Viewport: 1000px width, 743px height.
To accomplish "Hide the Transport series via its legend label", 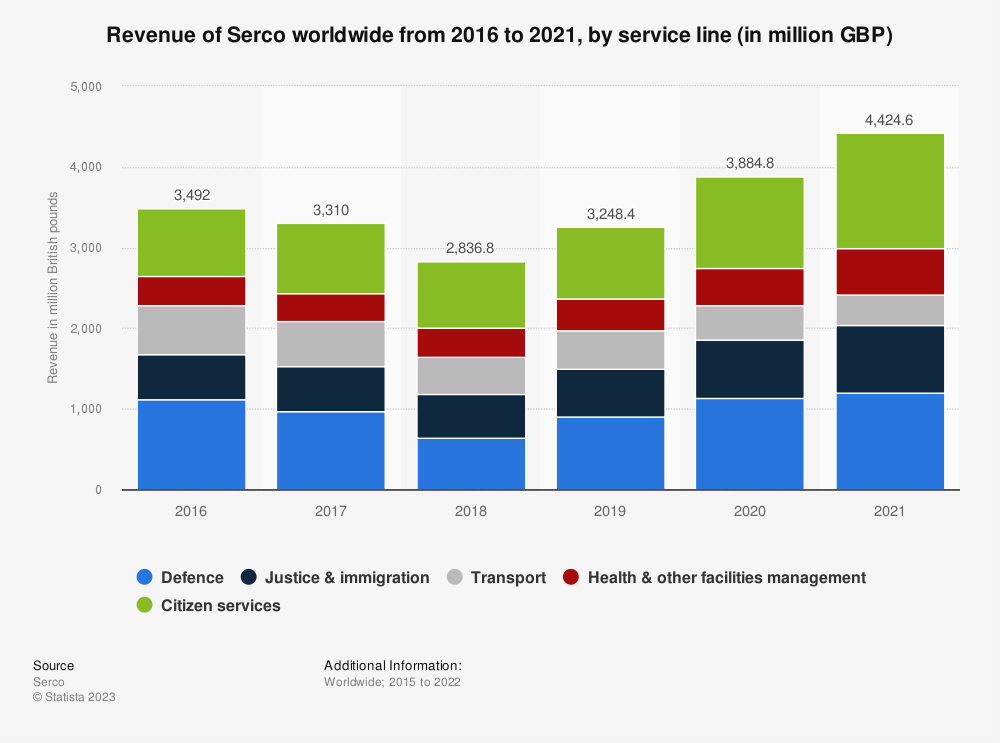I will [508, 577].
